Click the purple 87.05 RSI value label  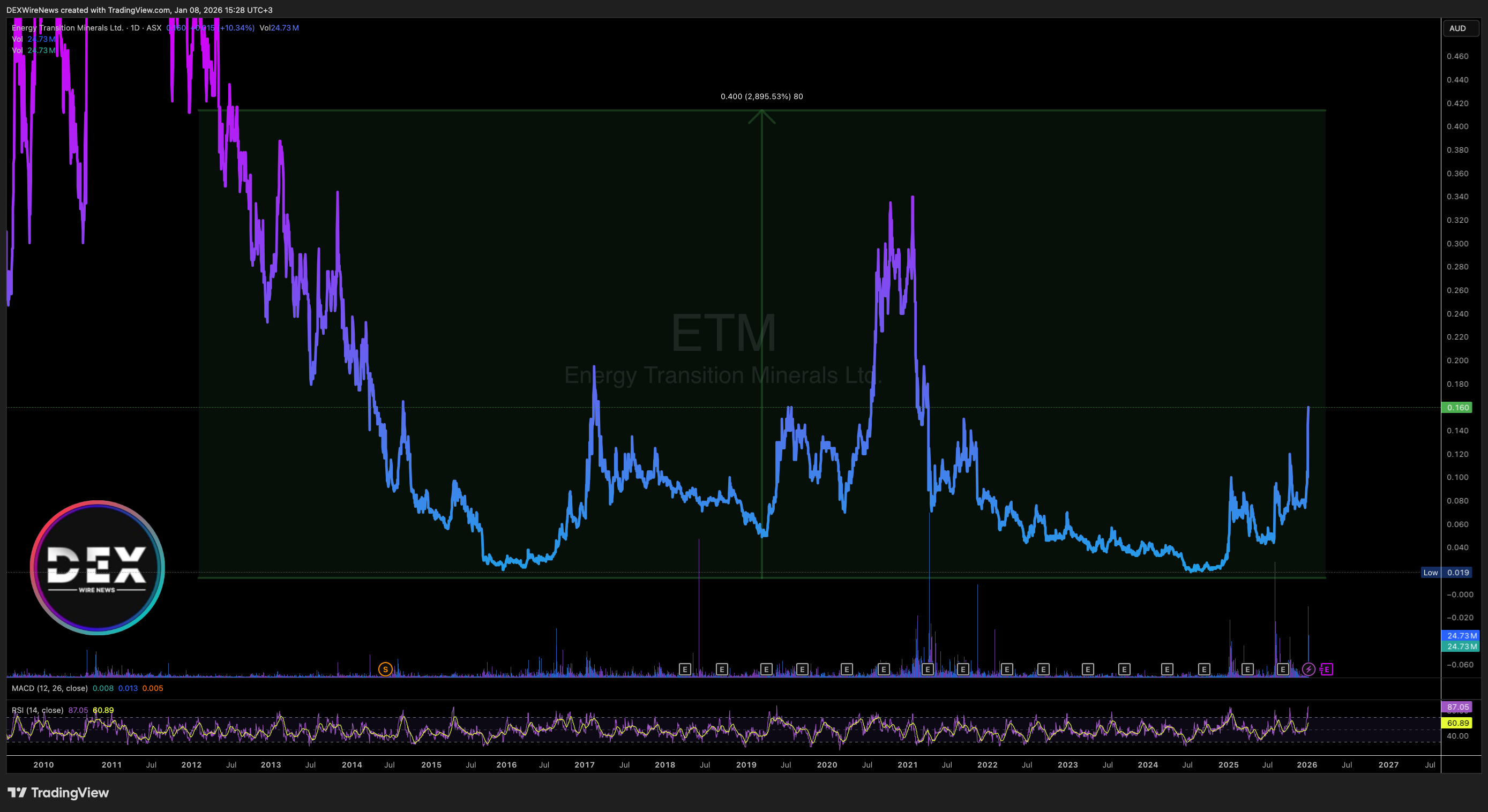1457,707
